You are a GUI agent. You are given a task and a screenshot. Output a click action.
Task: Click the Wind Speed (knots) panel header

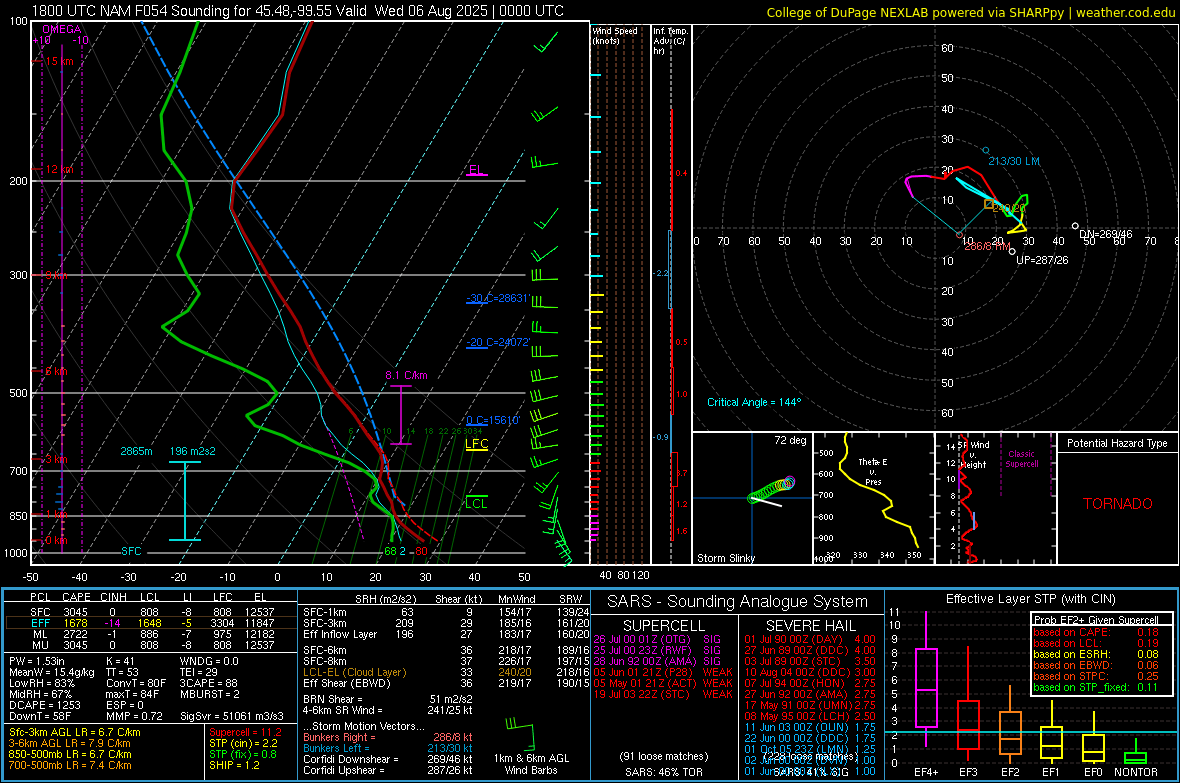(x=614, y=35)
